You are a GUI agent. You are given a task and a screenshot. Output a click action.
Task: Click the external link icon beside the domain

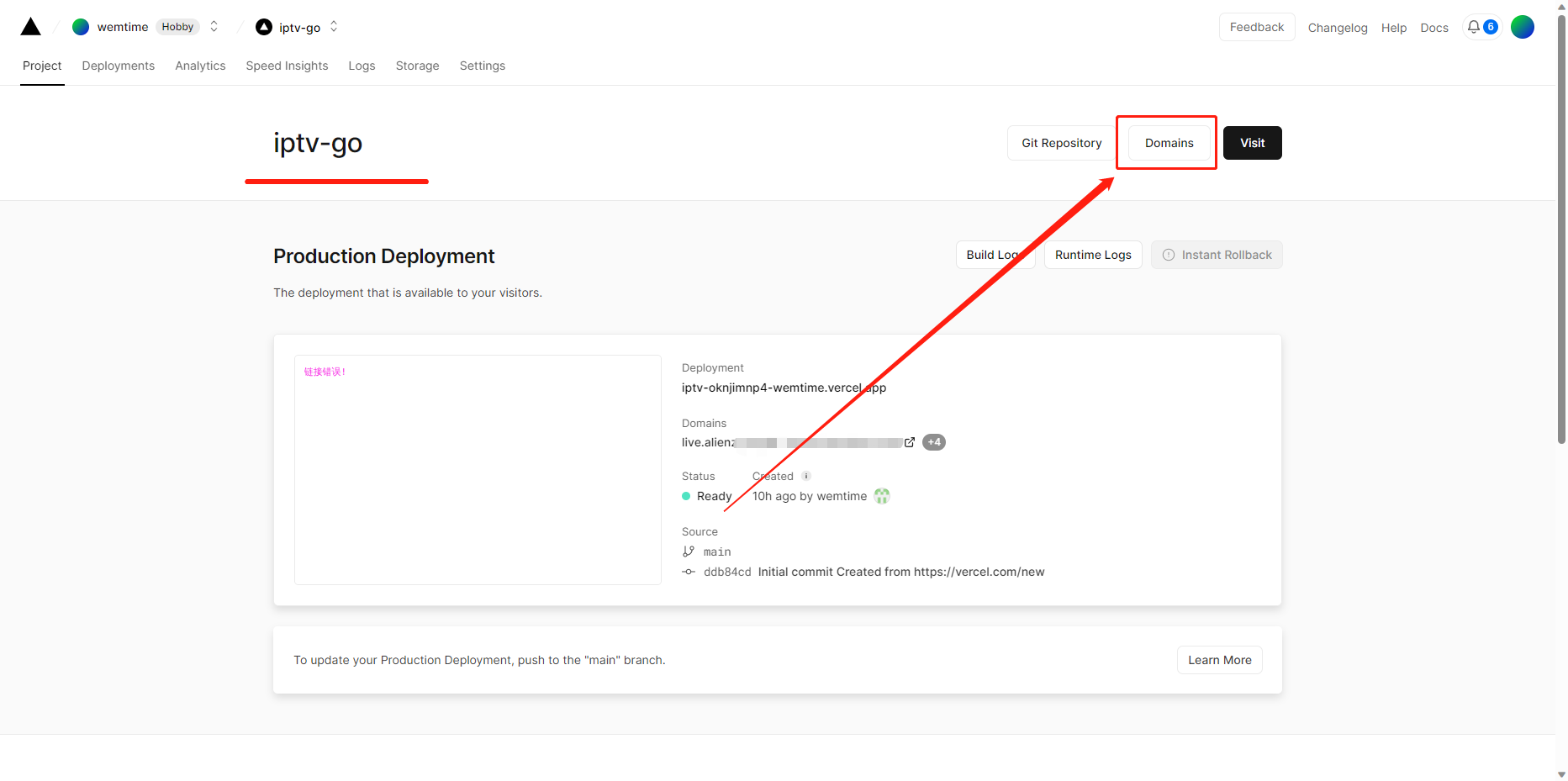click(x=910, y=442)
